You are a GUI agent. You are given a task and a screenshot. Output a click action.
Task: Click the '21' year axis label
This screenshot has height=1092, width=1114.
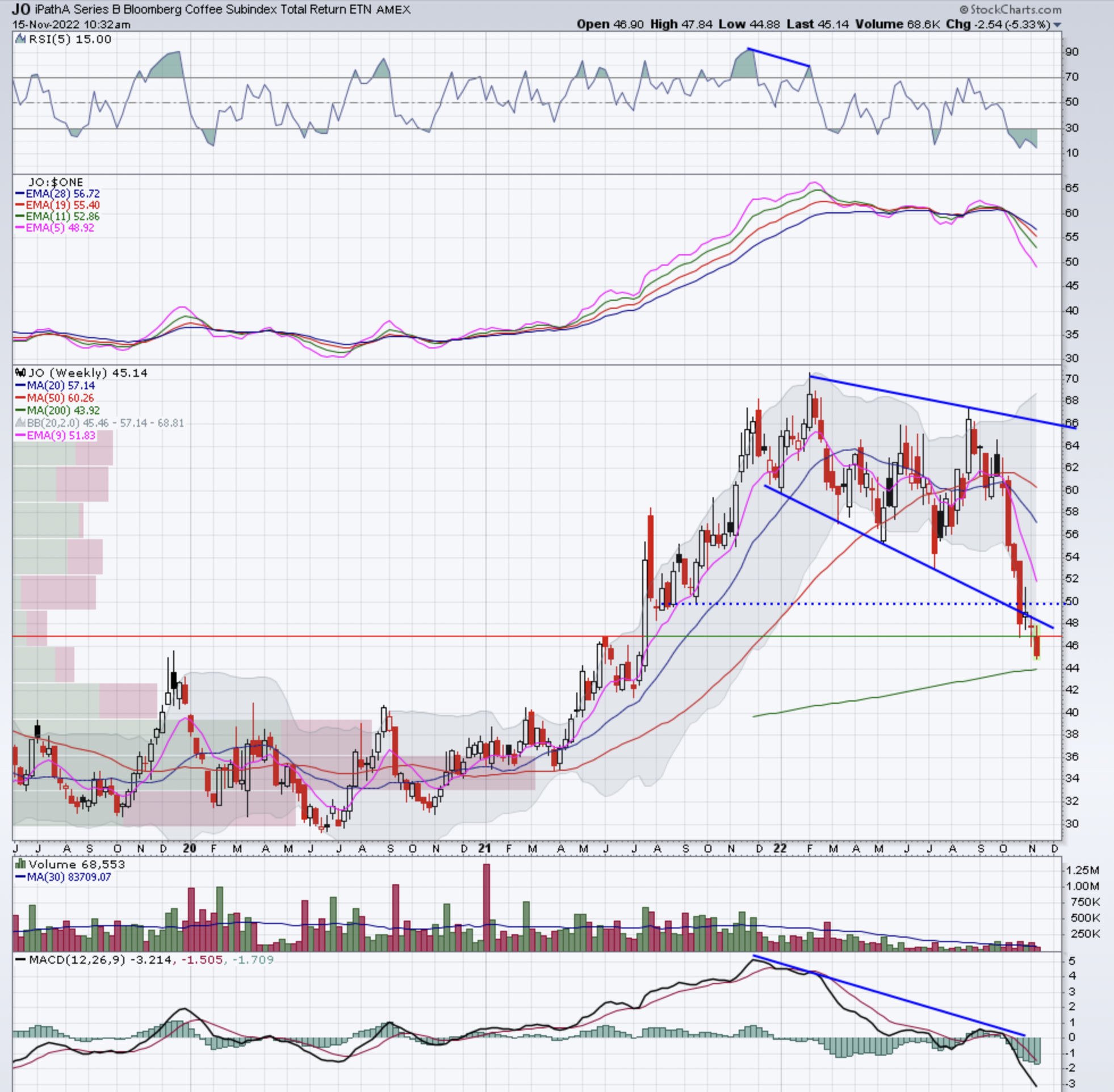484,849
